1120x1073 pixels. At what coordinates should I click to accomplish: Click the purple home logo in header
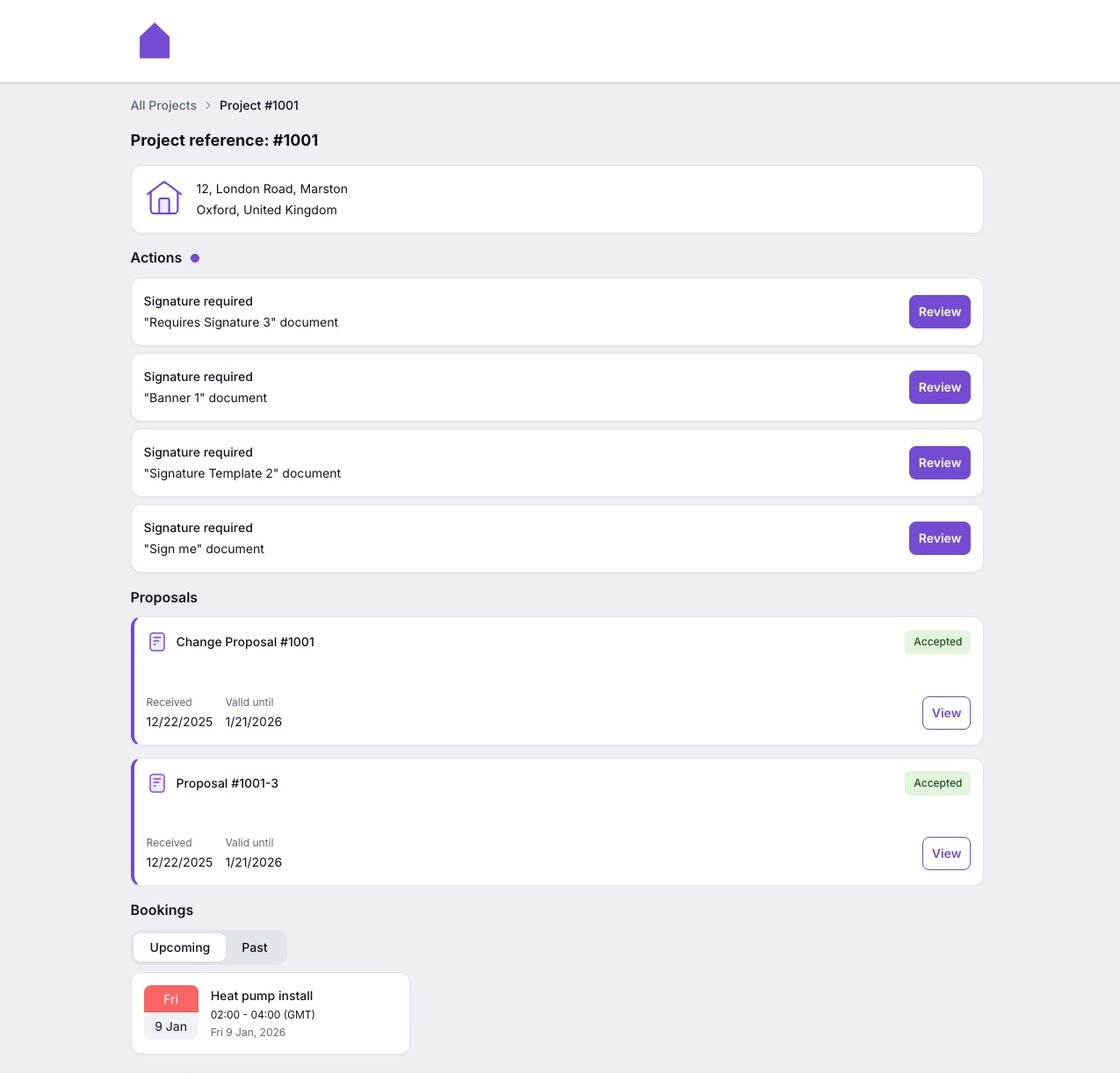[154, 41]
